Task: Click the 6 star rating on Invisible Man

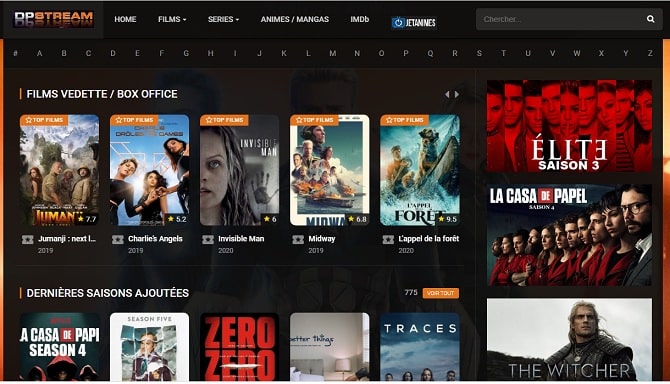Action: click(270, 219)
